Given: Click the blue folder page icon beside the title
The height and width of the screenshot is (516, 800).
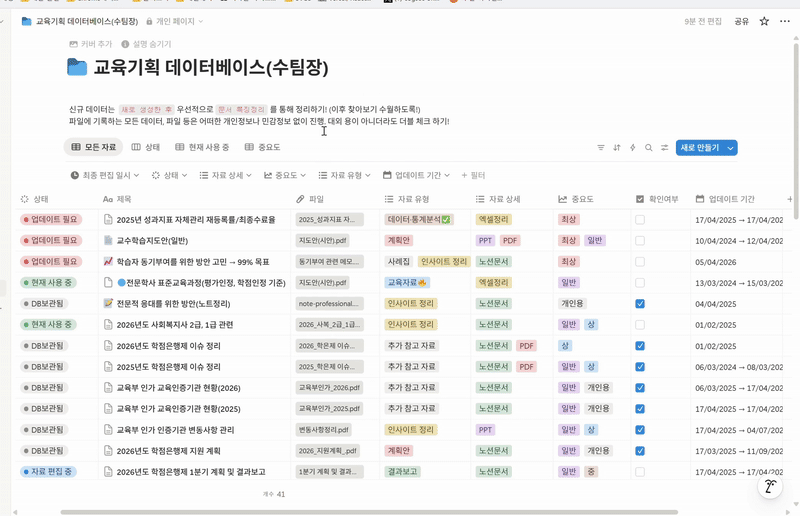Looking at the screenshot, I should pos(77,67).
